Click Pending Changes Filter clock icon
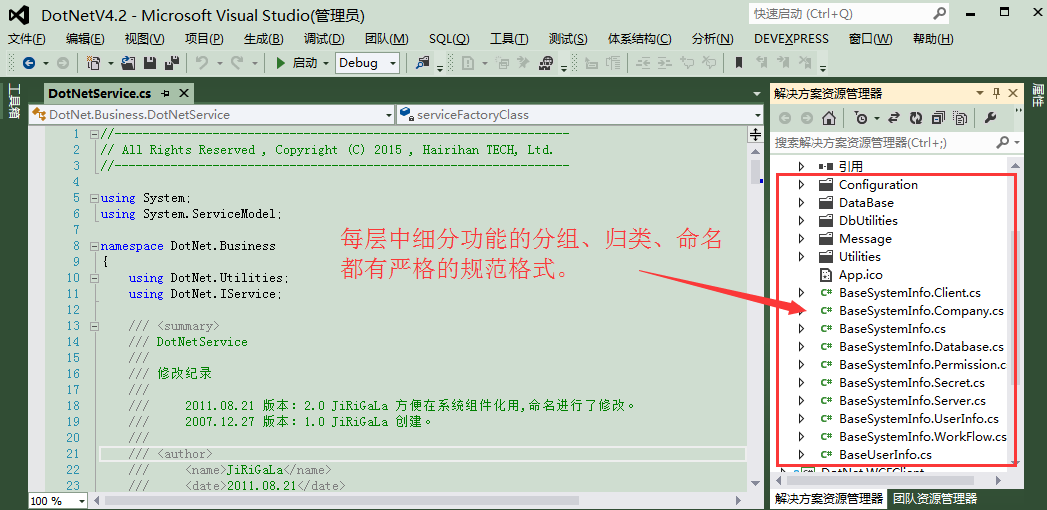The height and width of the screenshot is (510, 1047). point(861,118)
